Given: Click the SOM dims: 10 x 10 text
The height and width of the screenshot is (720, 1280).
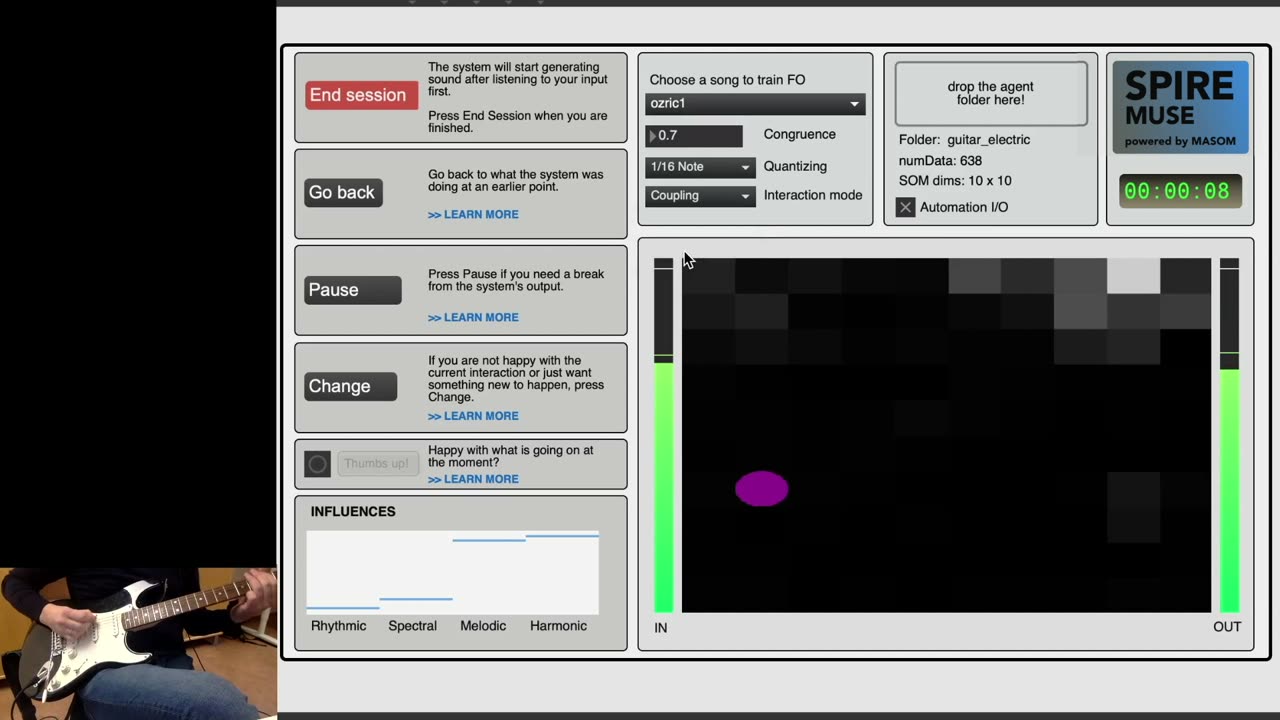Looking at the screenshot, I should point(955,181).
